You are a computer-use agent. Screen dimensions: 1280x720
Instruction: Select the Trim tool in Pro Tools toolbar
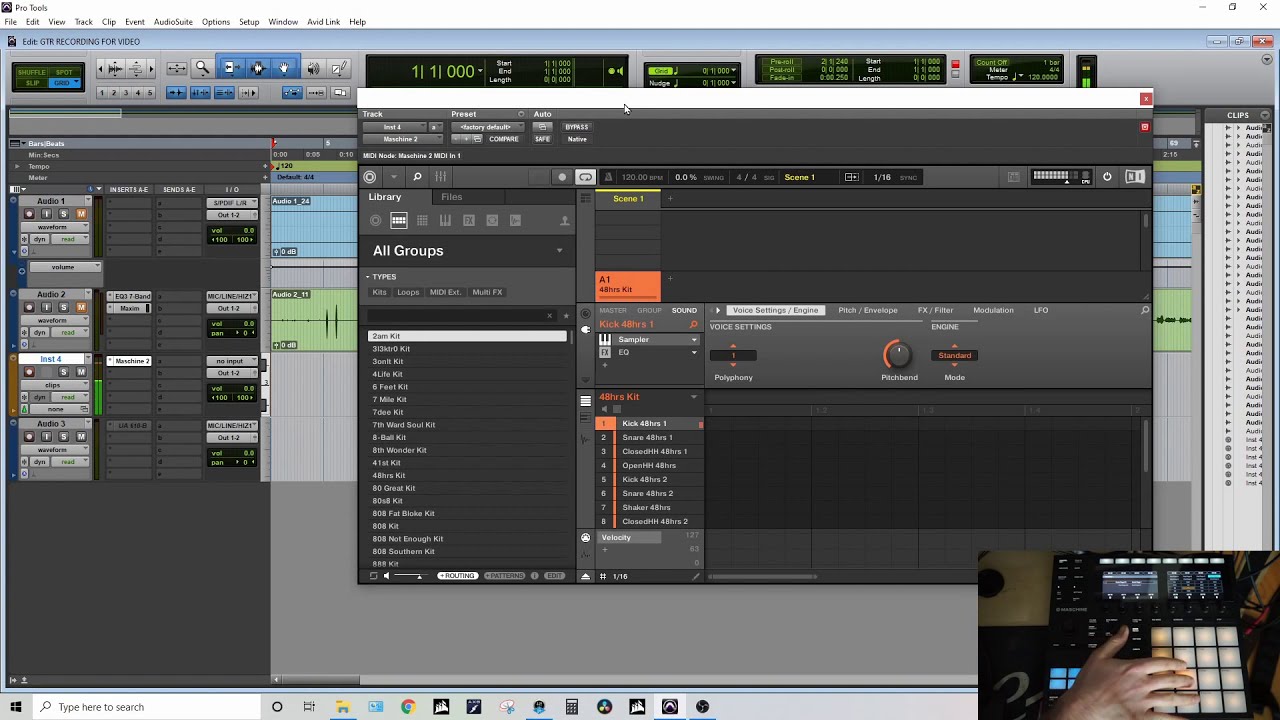tap(230, 68)
